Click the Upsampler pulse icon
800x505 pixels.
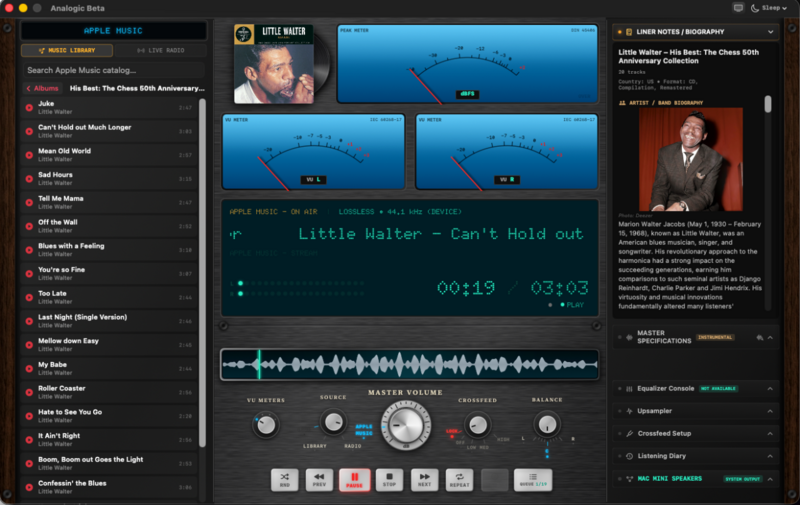click(x=629, y=411)
